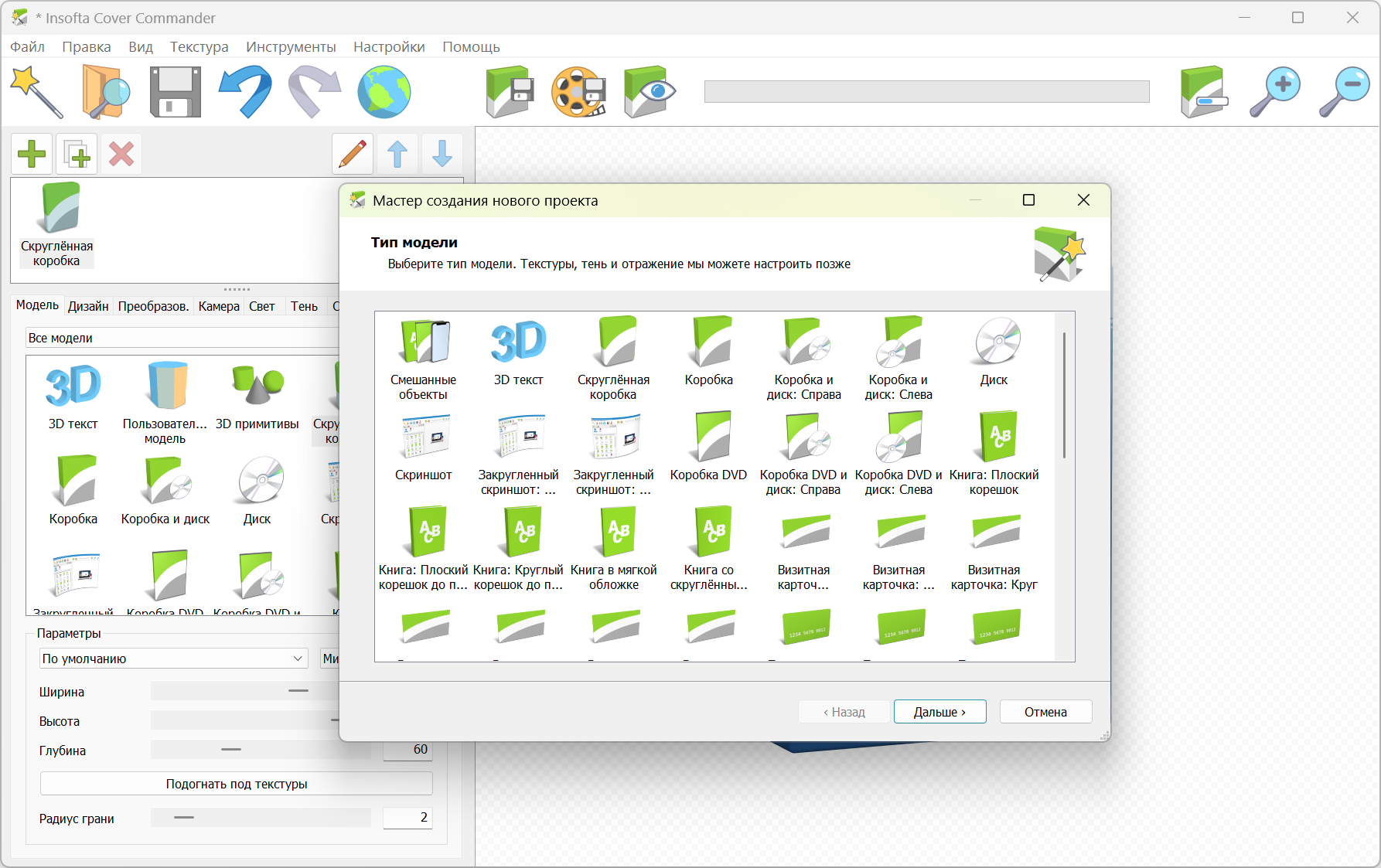Click the blue undo arrow icon

point(245,92)
